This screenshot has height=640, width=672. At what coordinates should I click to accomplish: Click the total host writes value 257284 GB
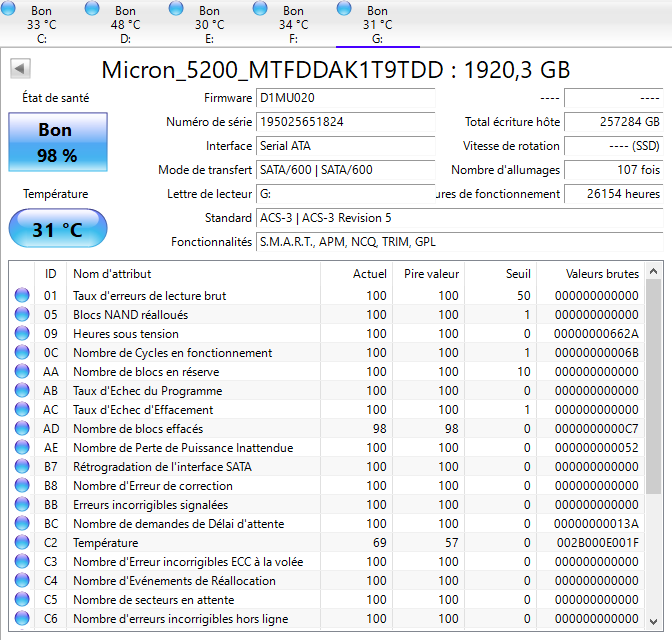click(614, 122)
